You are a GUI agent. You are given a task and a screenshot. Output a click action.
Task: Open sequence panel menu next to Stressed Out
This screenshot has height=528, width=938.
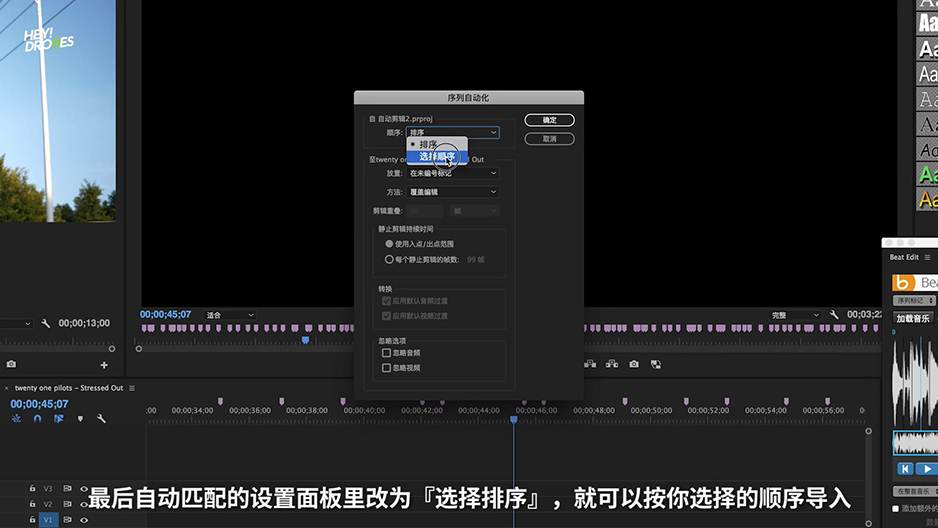132,388
